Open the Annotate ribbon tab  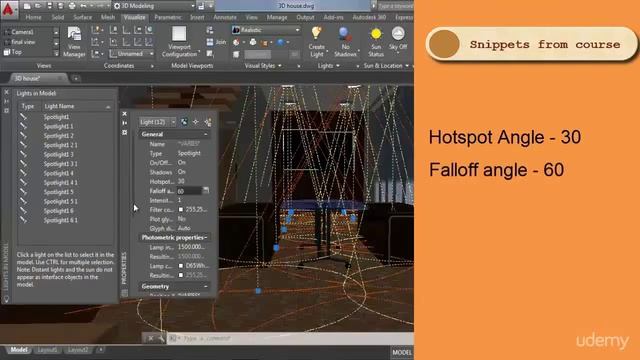225,18
